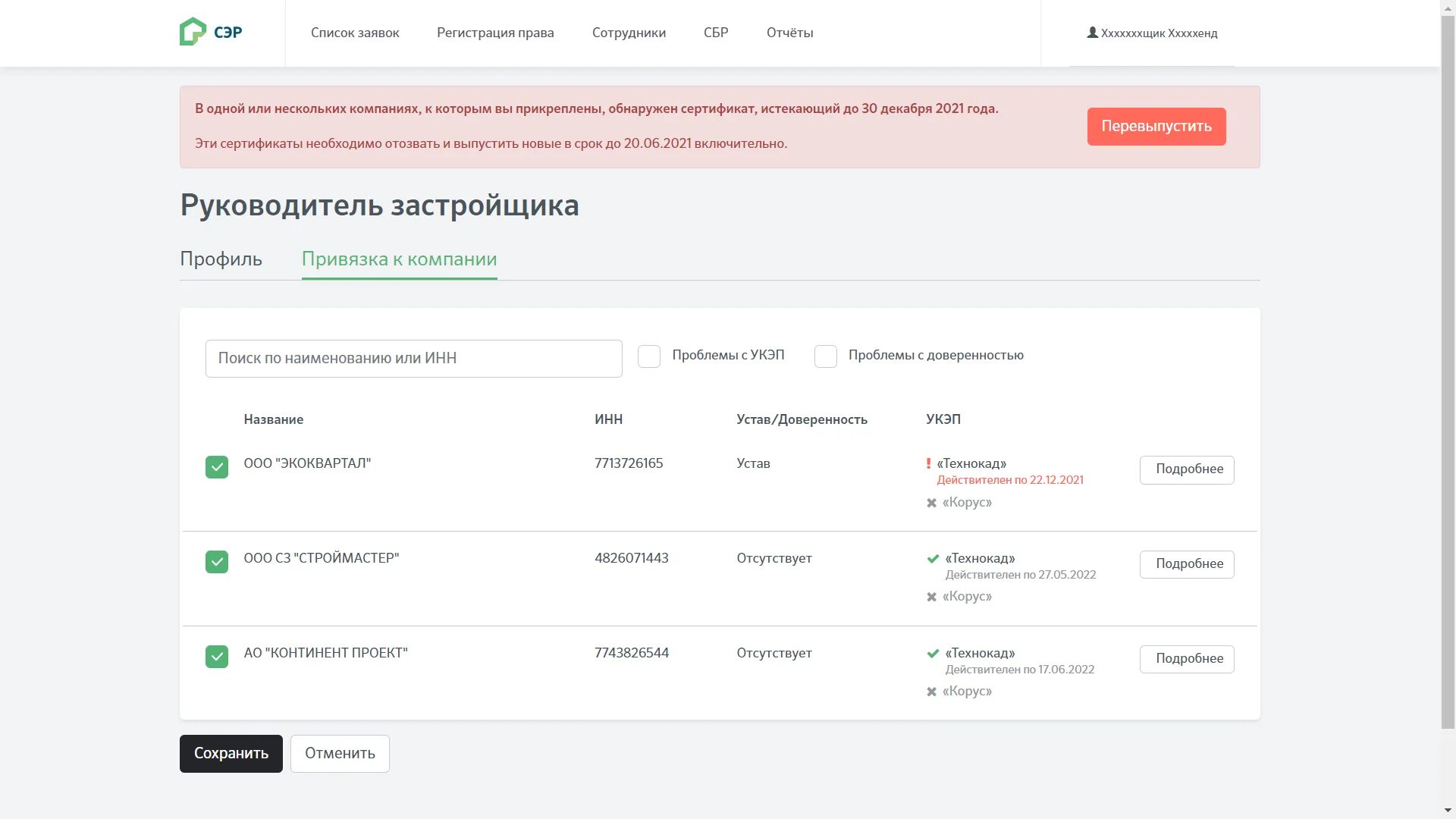Viewport: 1456px width, 819px height.
Task: Click Отсутствует in the КОНТИНЕНТ ПРОЕКТ row
Action: pyautogui.click(x=774, y=653)
